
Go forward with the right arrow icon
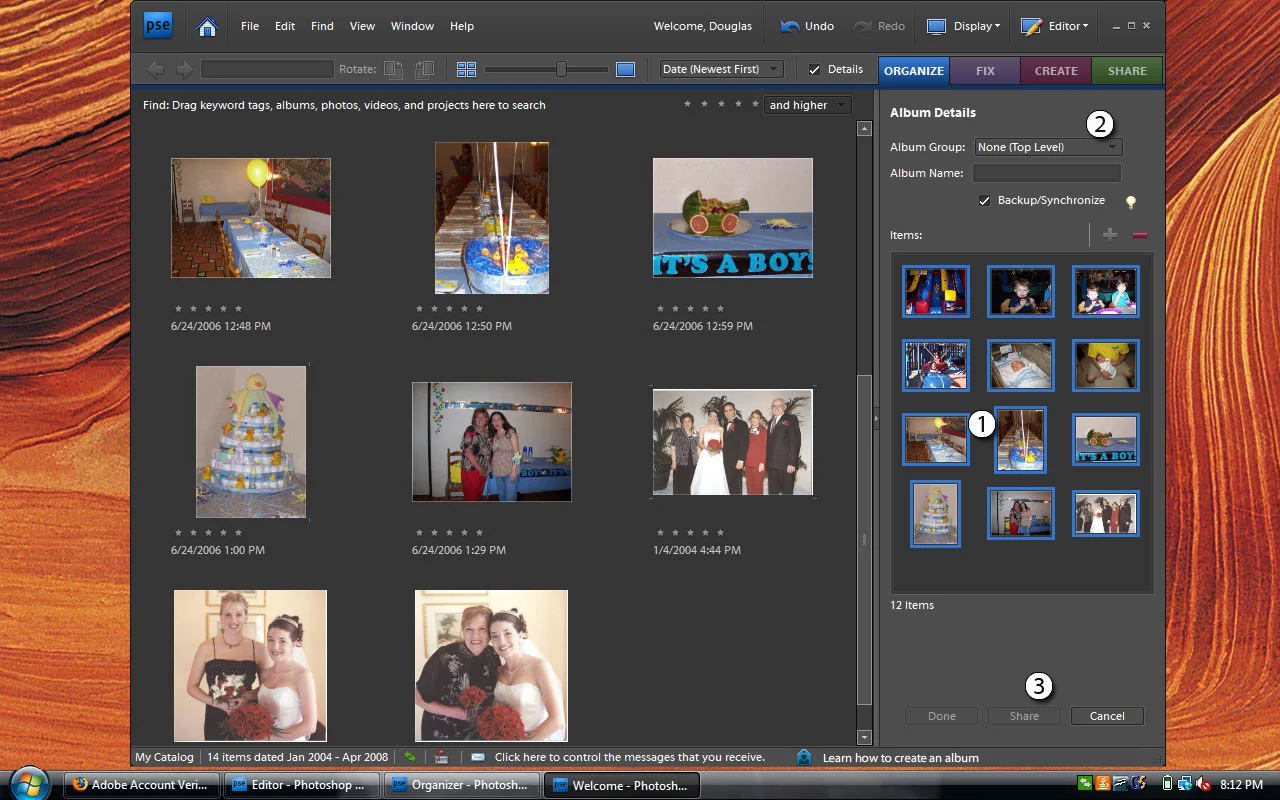[x=184, y=69]
